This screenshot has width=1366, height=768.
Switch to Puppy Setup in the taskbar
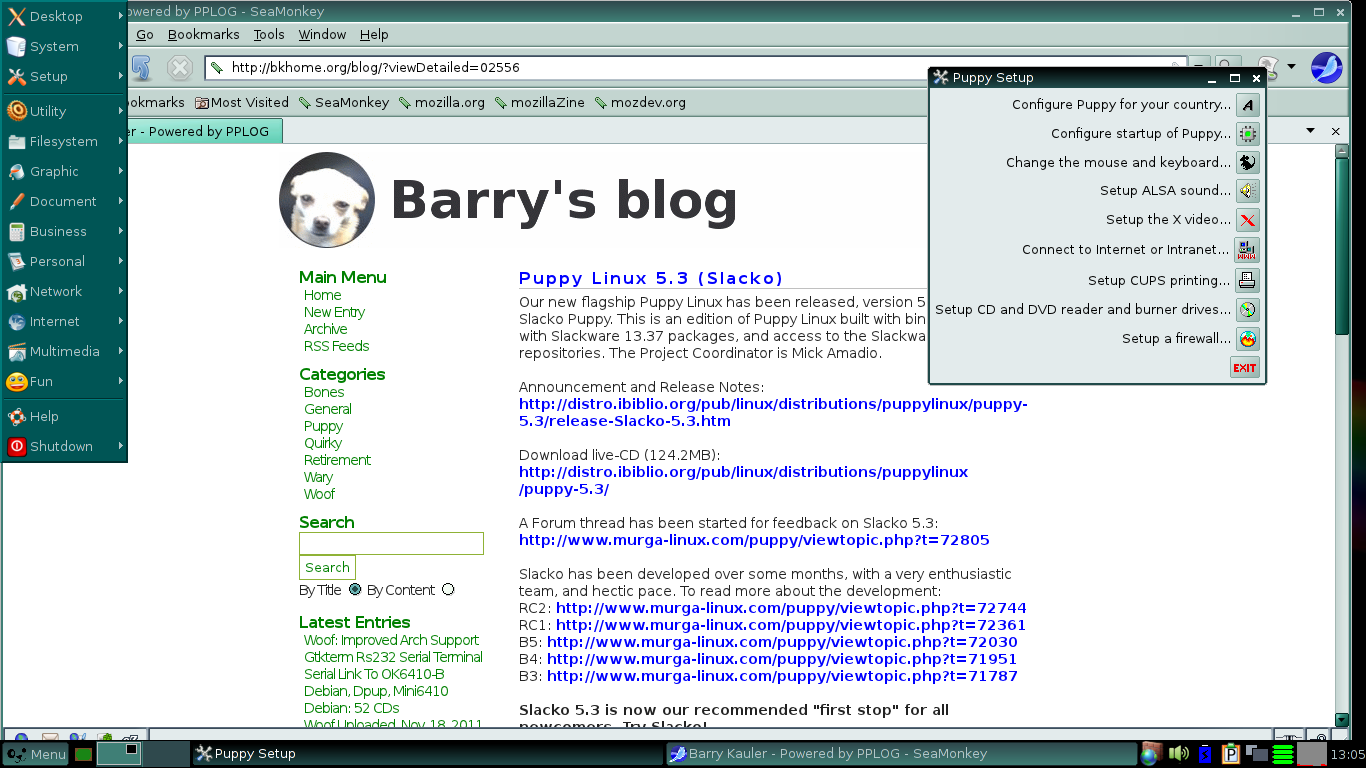(427, 754)
